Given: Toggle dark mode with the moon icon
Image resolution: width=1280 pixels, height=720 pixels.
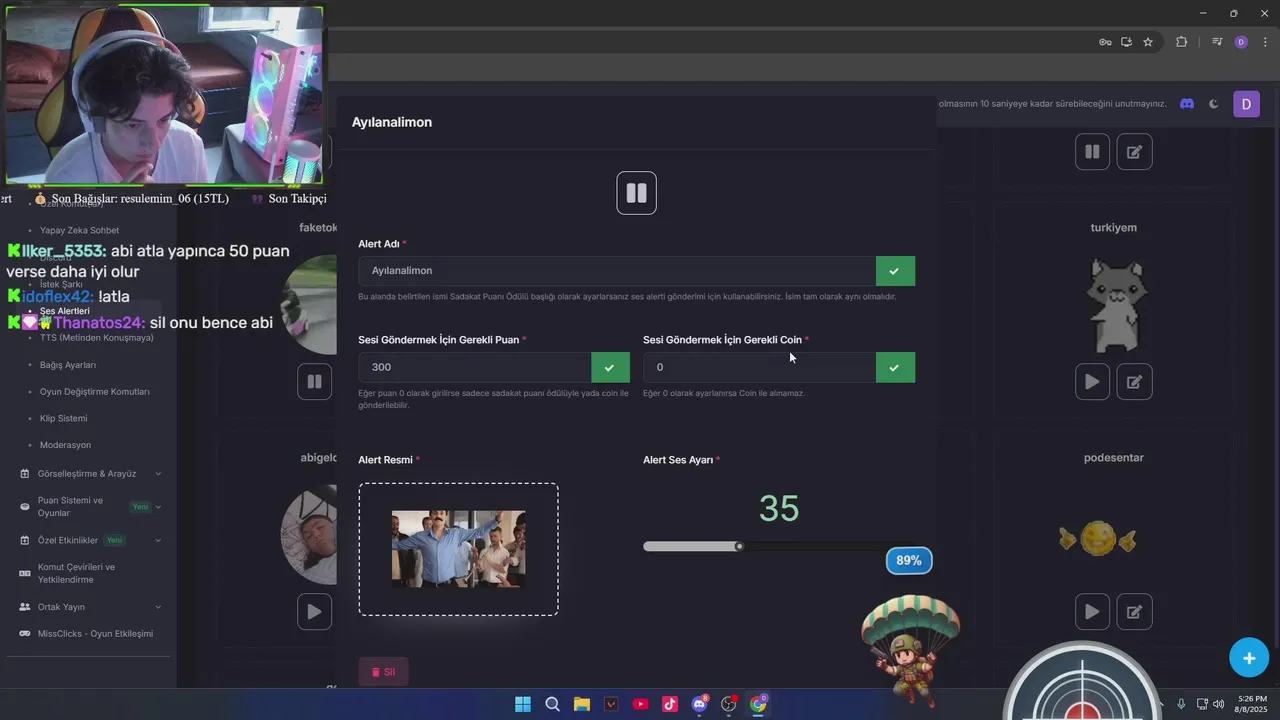Looking at the screenshot, I should tap(1214, 104).
